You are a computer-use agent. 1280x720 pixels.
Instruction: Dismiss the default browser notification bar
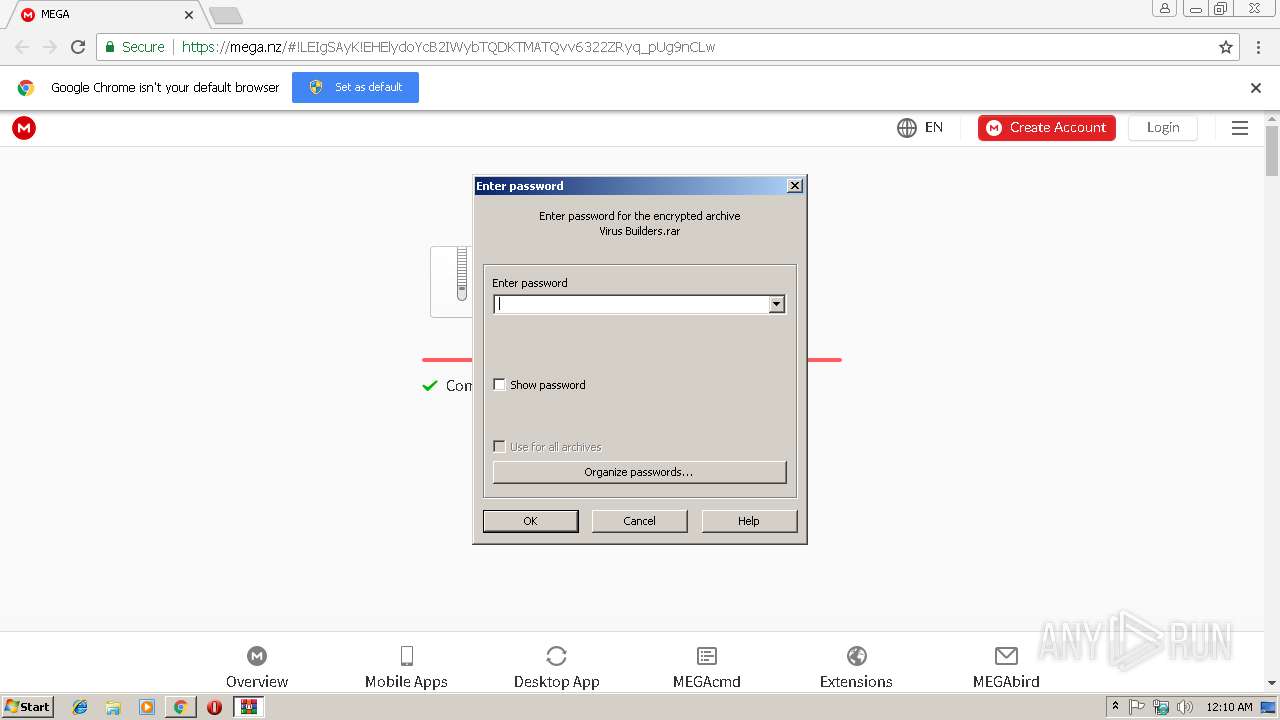[1256, 88]
